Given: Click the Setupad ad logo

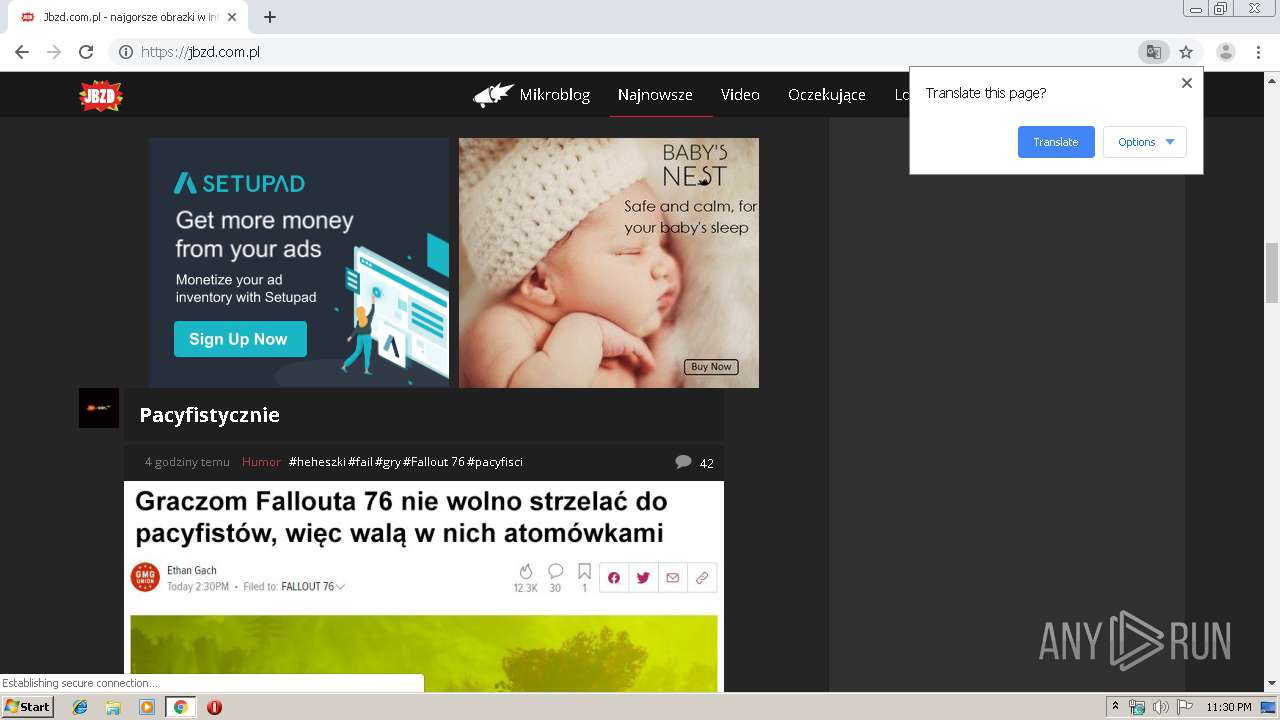Looking at the screenshot, I should tap(239, 183).
